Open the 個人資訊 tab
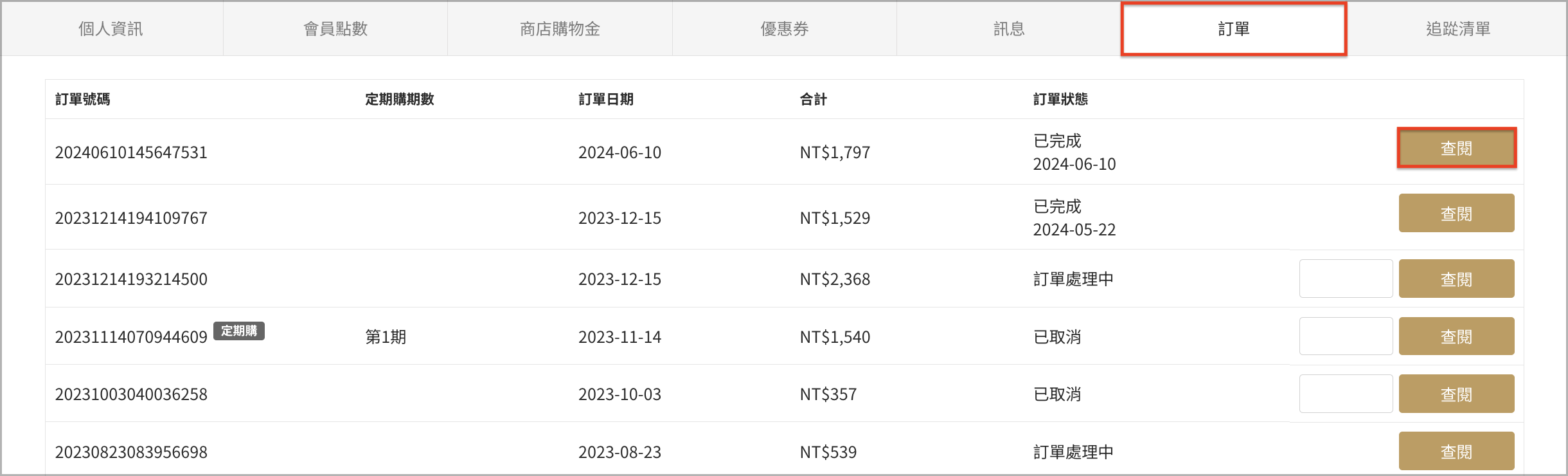The width and height of the screenshot is (1568, 476). pos(111,29)
